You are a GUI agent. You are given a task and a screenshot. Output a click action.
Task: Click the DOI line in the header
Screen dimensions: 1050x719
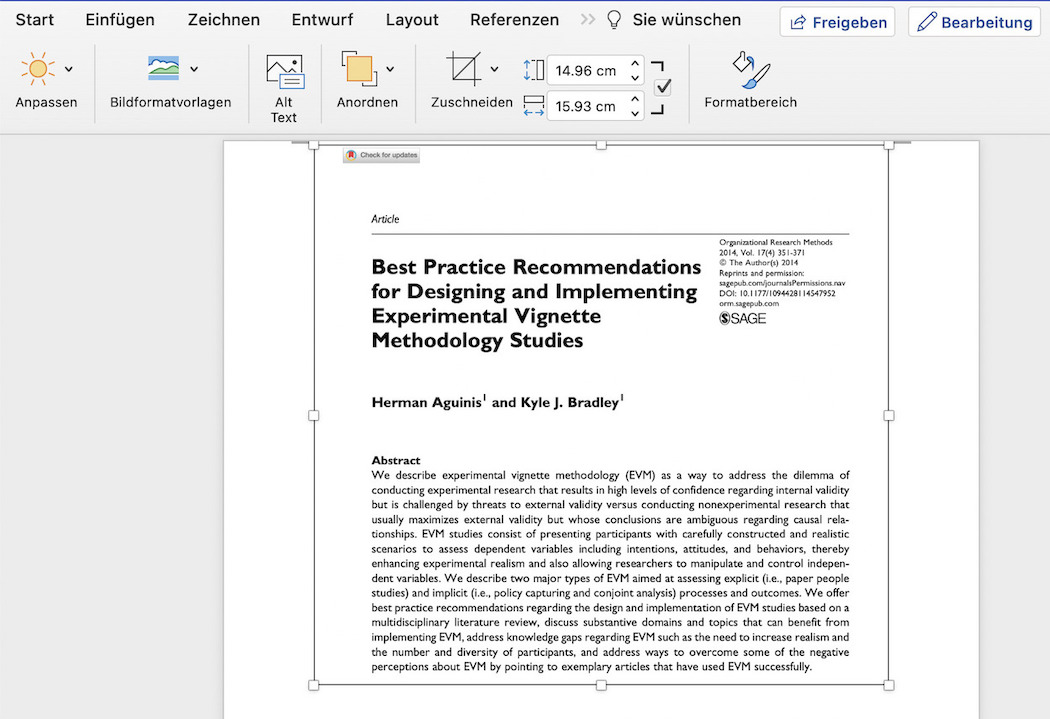(777, 293)
